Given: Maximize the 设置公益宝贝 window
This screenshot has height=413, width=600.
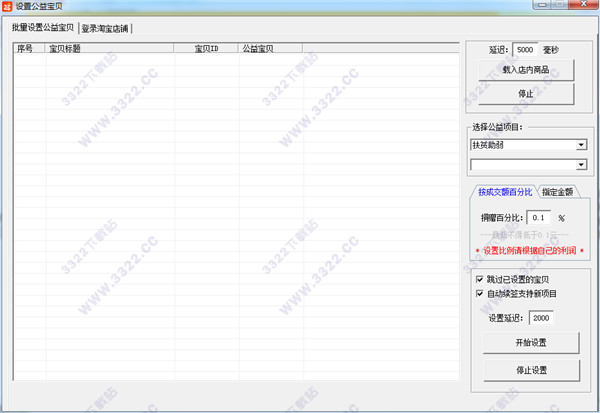Looking at the screenshot, I should click(x=560, y=4).
